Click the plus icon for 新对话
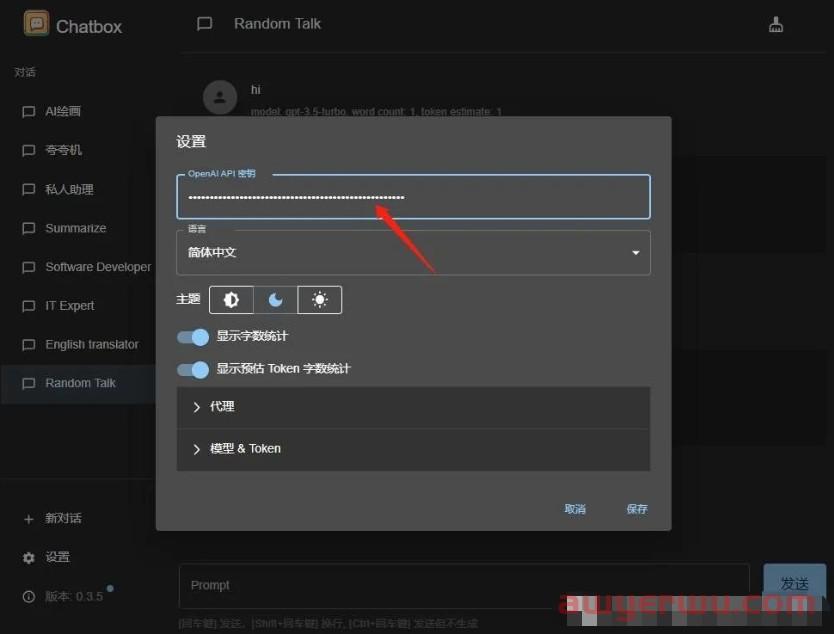834x634 pixels. click(x=29, y=519)
